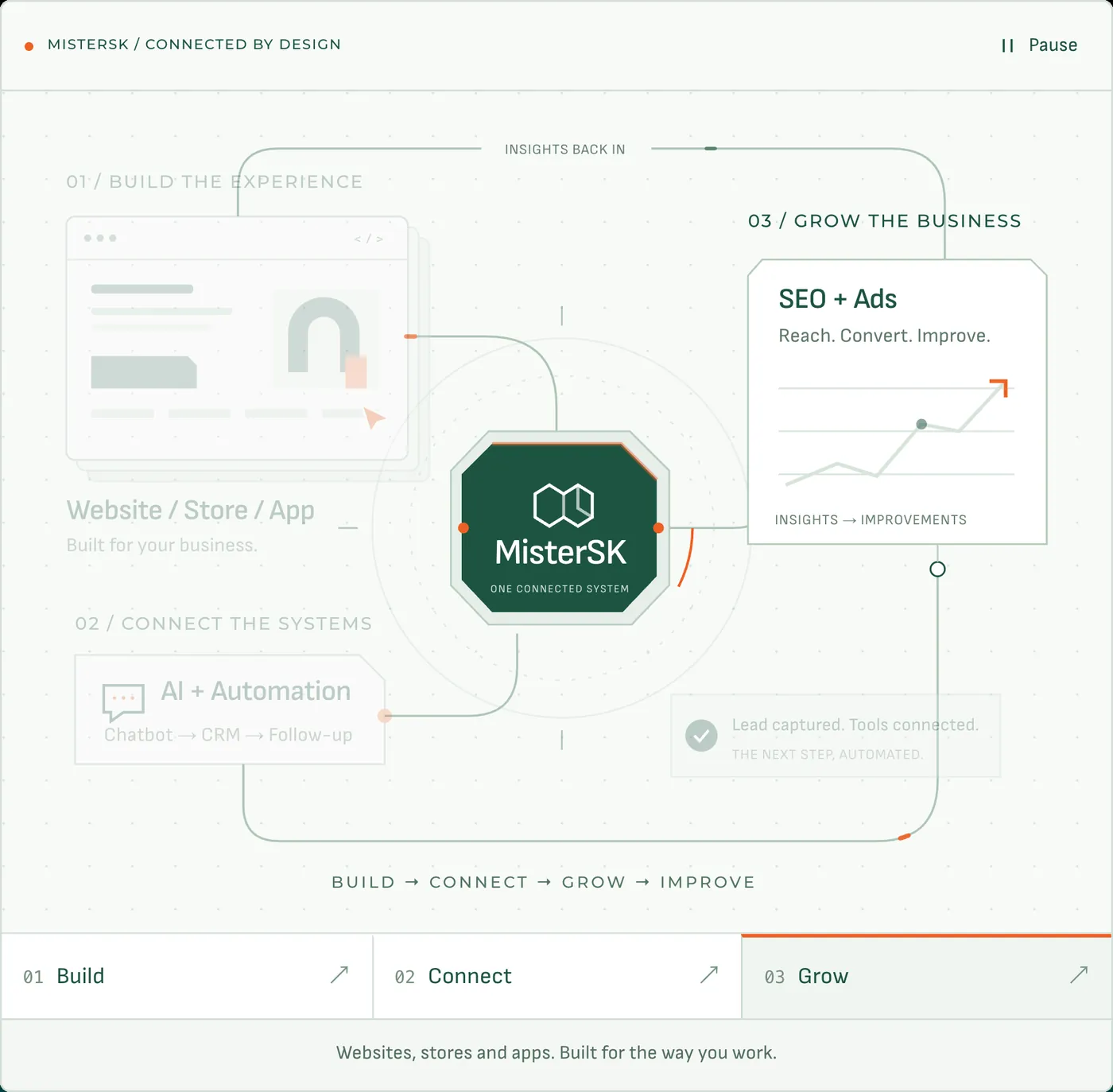
Task: Click the MisterSK central hub badge
Action: (x=560, y=528)
